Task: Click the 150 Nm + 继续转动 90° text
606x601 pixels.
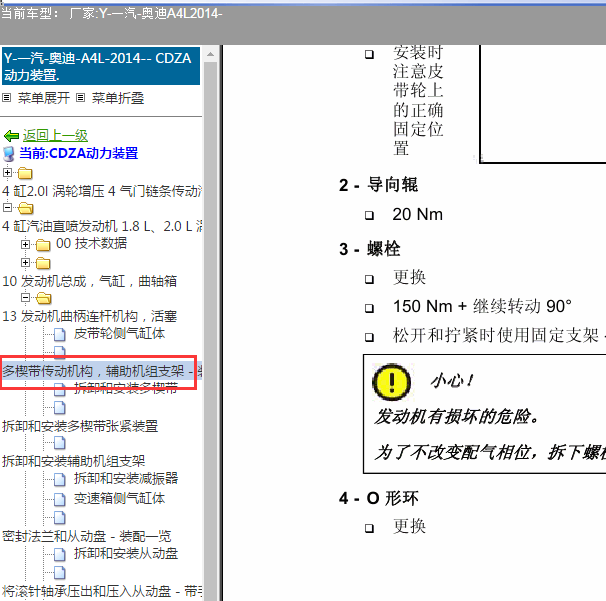Action: 482,306
